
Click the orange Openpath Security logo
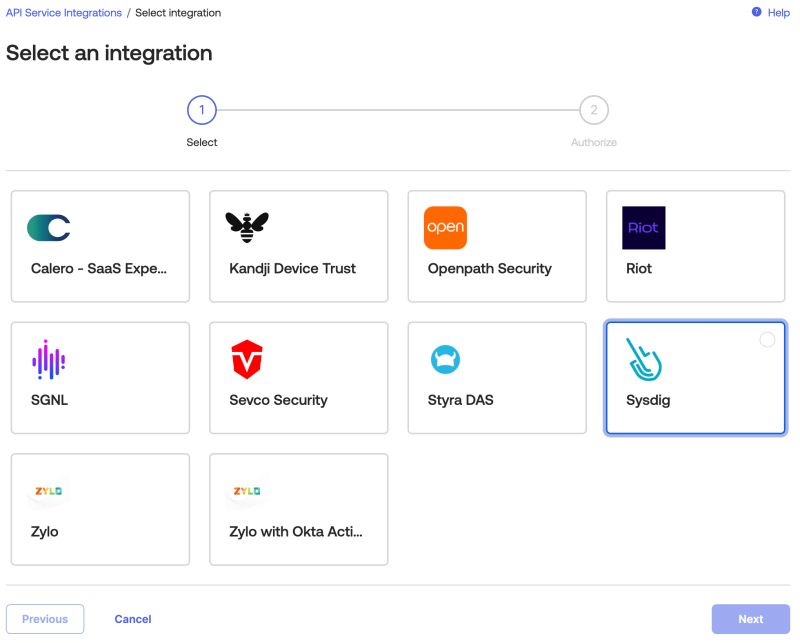pos(446,227)
